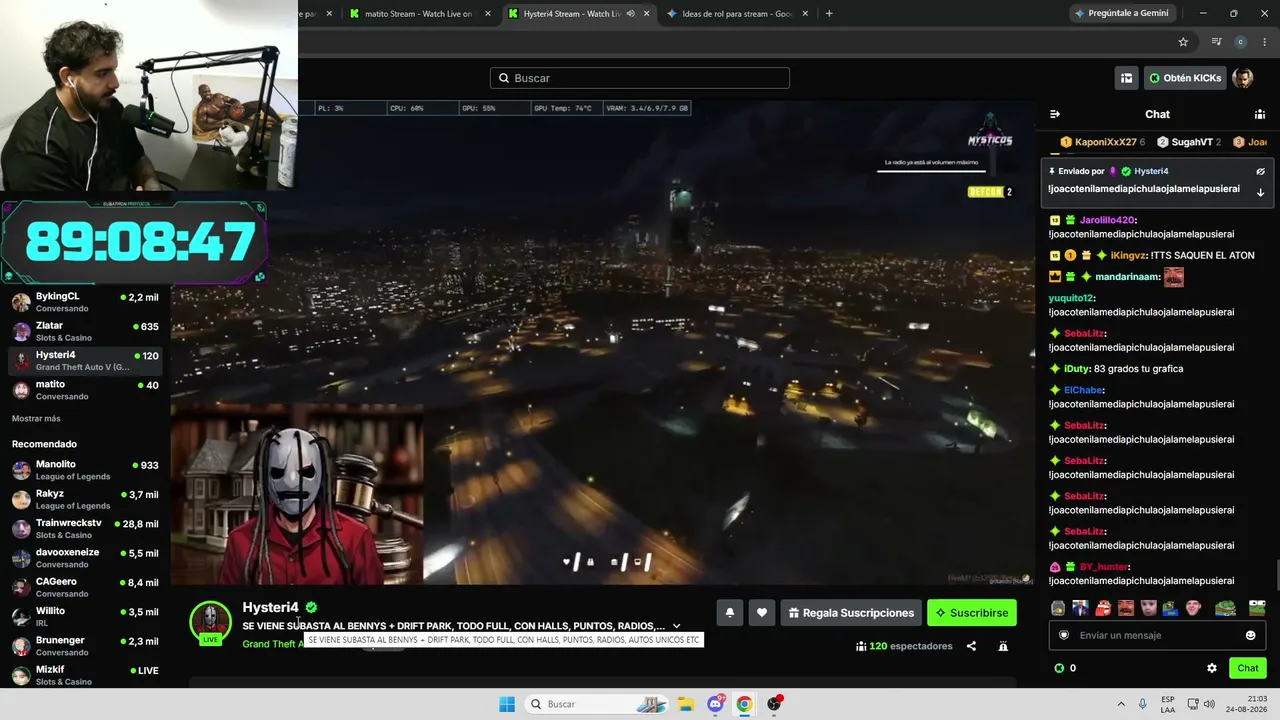Turn on notifications with the bell button
Screen dimensions: 1280x720
pos(730,613)
